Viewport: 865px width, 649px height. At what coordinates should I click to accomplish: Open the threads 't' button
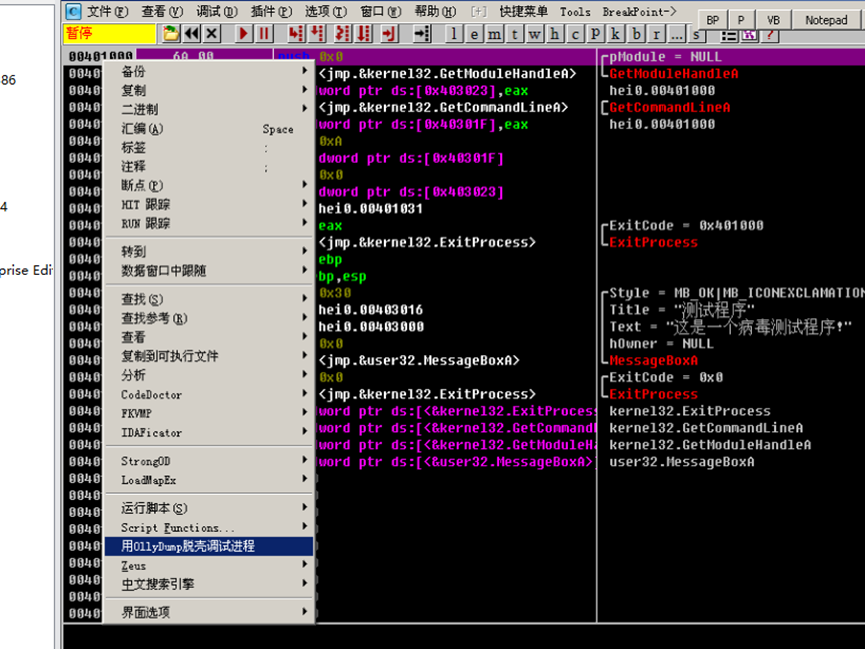point(515,34)
